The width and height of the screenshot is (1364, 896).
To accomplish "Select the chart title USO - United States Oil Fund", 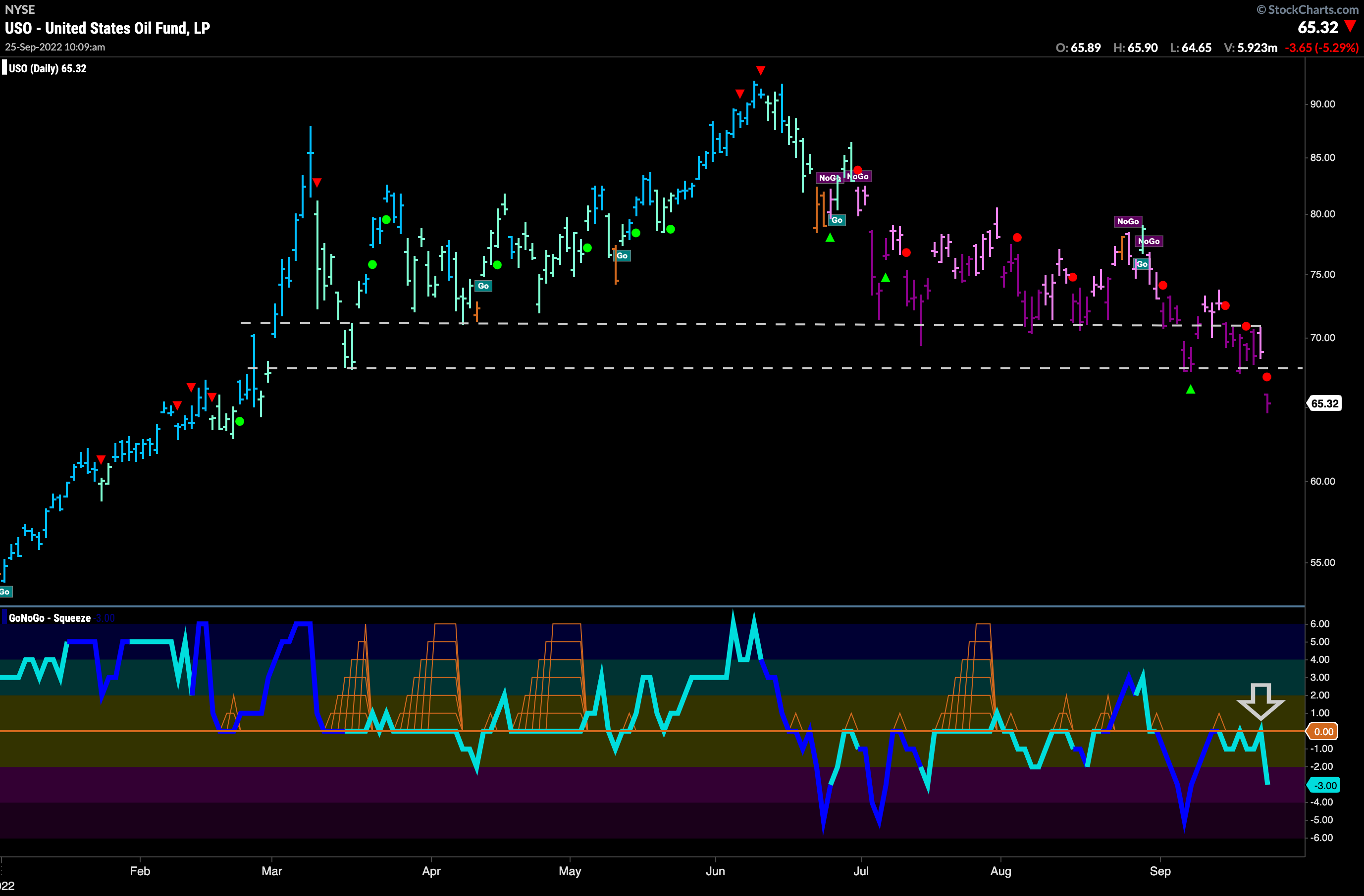I will (x=107, y=28).
